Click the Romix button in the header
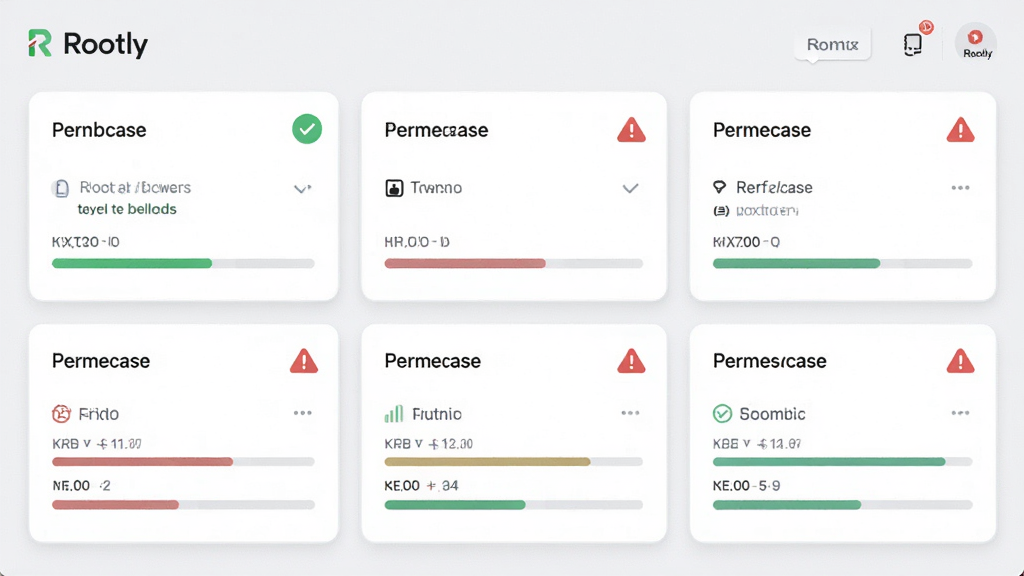Screen dimensions: 1024x576 pos(833,44)
